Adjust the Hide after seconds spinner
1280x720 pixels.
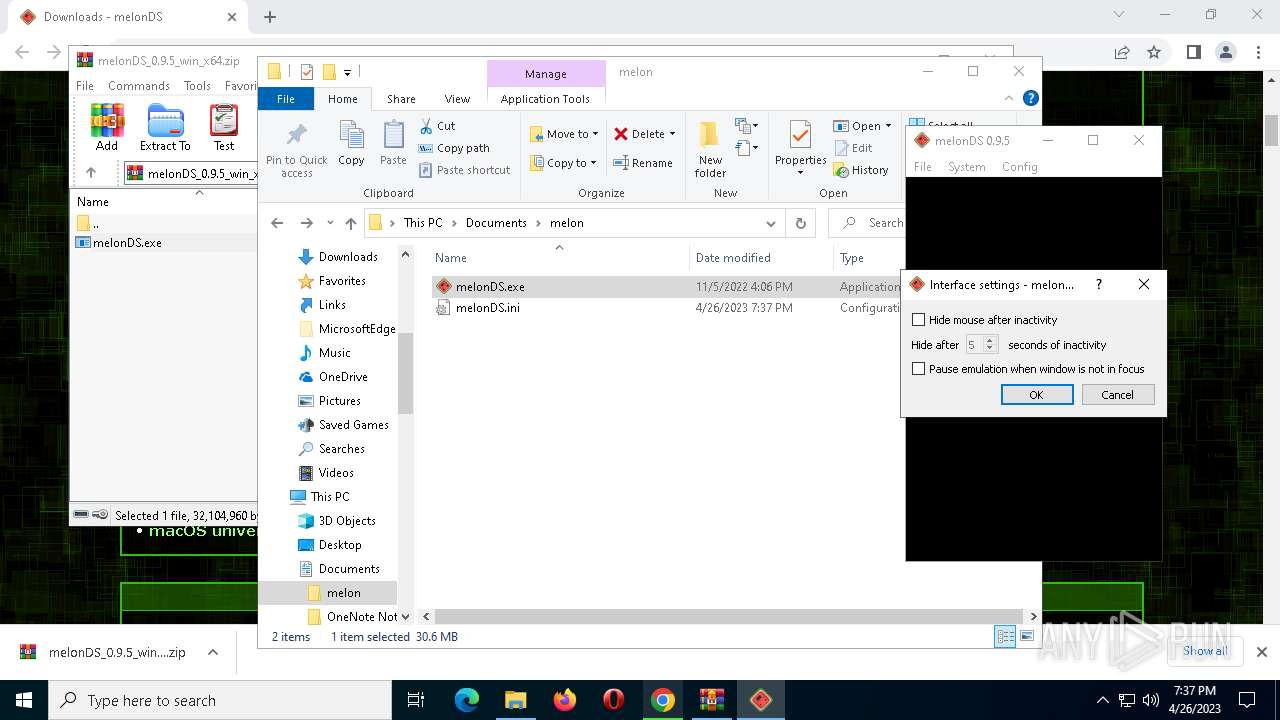(982, 344)
